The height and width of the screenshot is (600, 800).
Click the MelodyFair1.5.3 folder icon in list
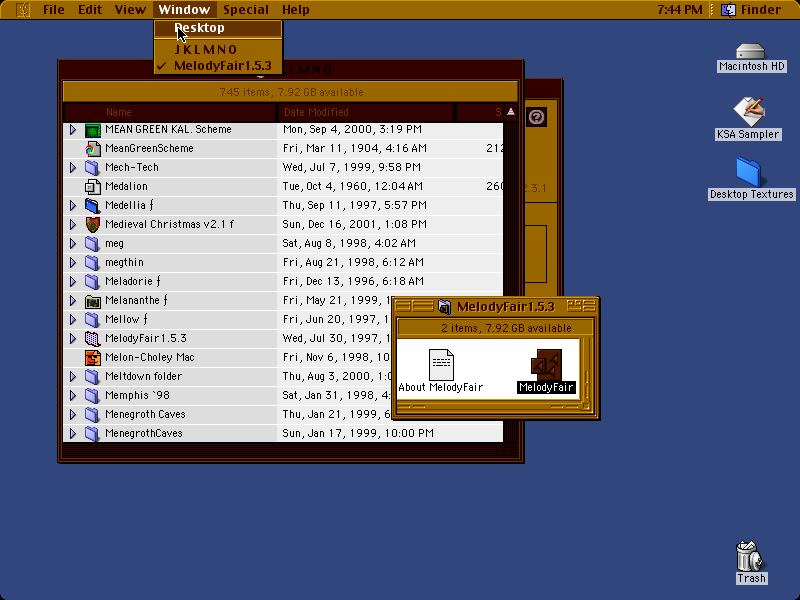click(92, 339)
